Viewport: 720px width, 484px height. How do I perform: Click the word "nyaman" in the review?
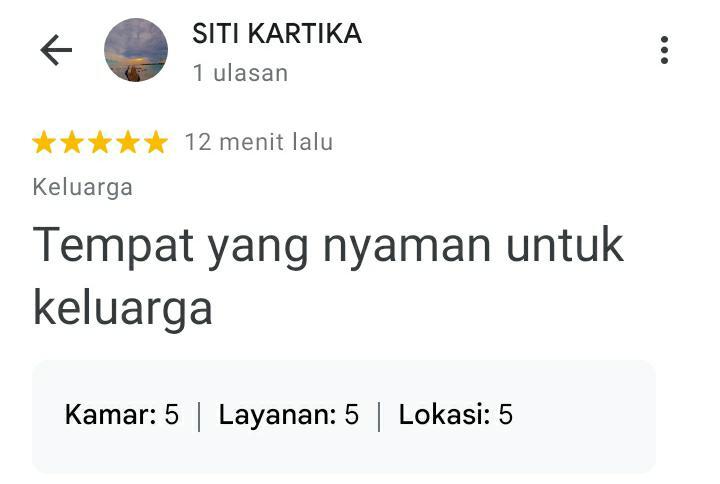(x=407, y=248)
